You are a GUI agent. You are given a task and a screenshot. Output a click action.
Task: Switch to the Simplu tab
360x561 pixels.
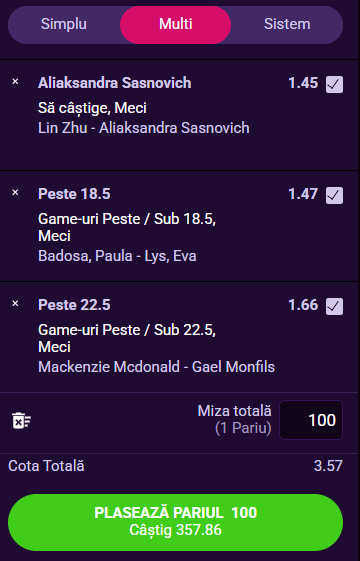[x=64, y=24]
